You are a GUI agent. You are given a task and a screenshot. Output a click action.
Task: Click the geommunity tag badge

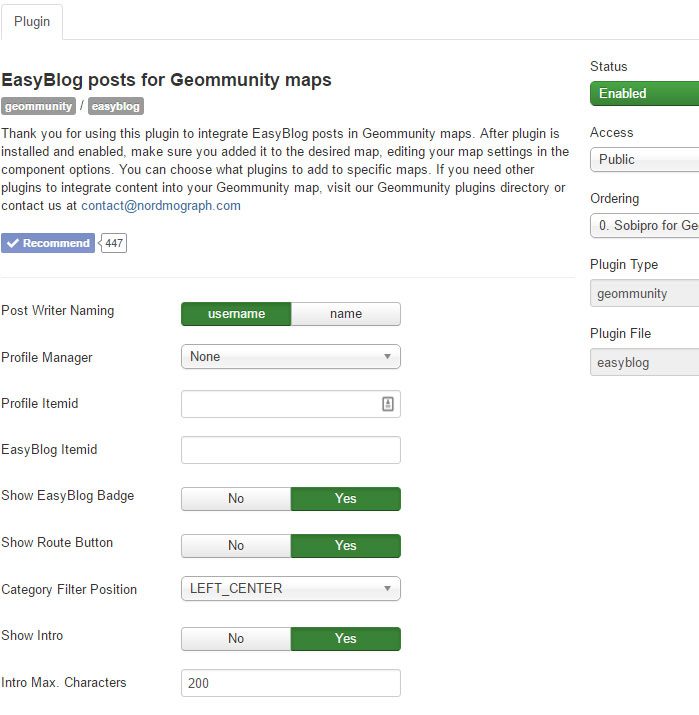click(x=38, y=106)
